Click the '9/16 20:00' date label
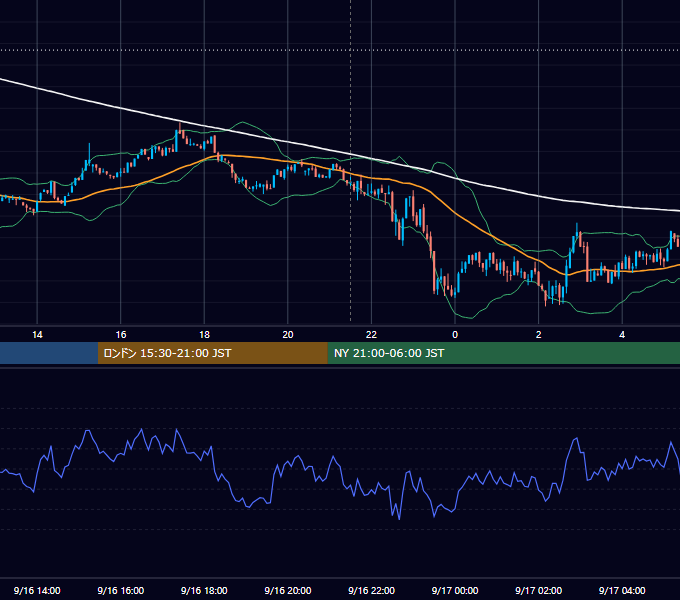 coord(288,590)
